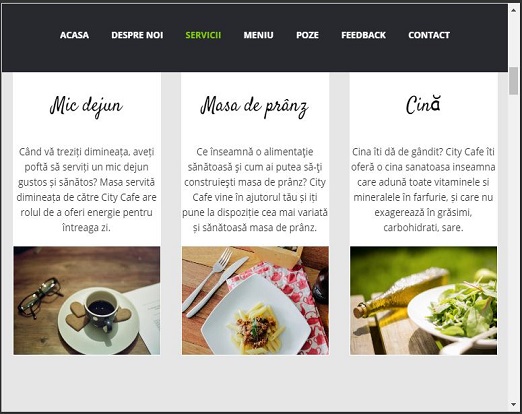Select the SERVICII menu item
The image size is (522, 414).
click(203, 35)
